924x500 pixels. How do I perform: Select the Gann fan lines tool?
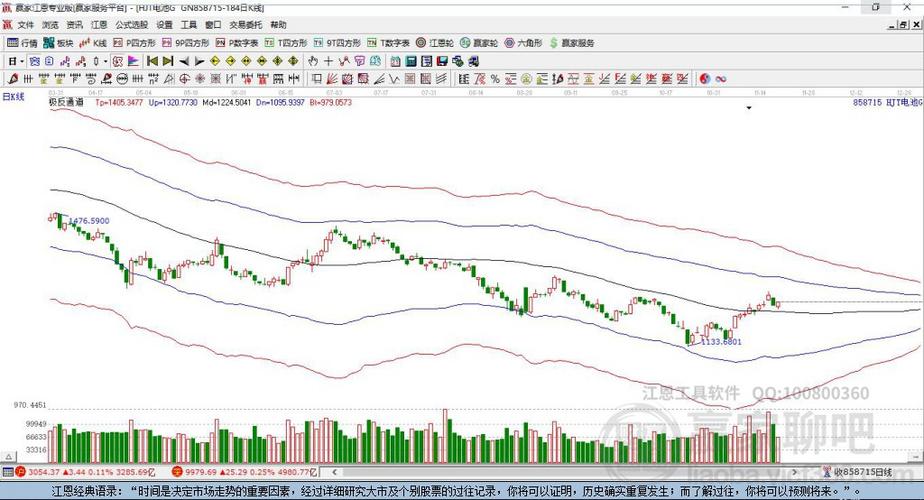tap(332, 79)
